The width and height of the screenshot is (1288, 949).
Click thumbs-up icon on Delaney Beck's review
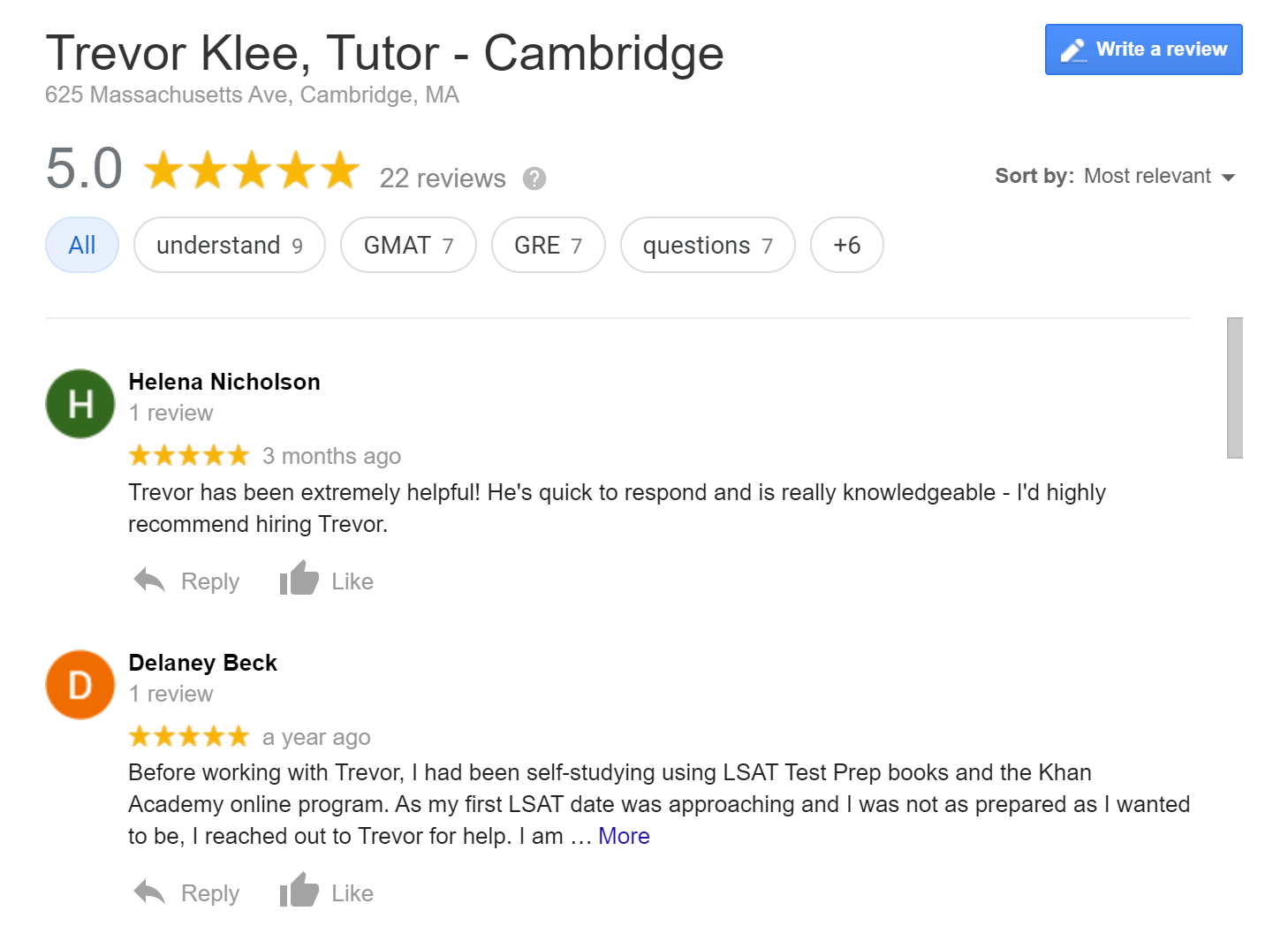pos(299,891)
